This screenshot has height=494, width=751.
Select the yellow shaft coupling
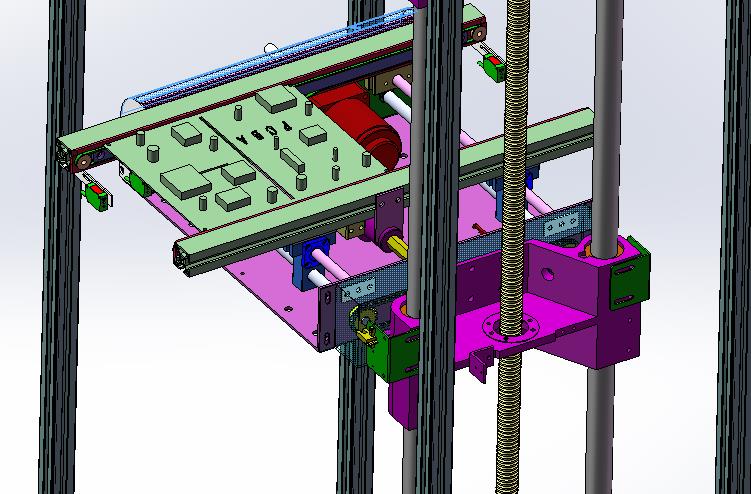tap(398, 245)
